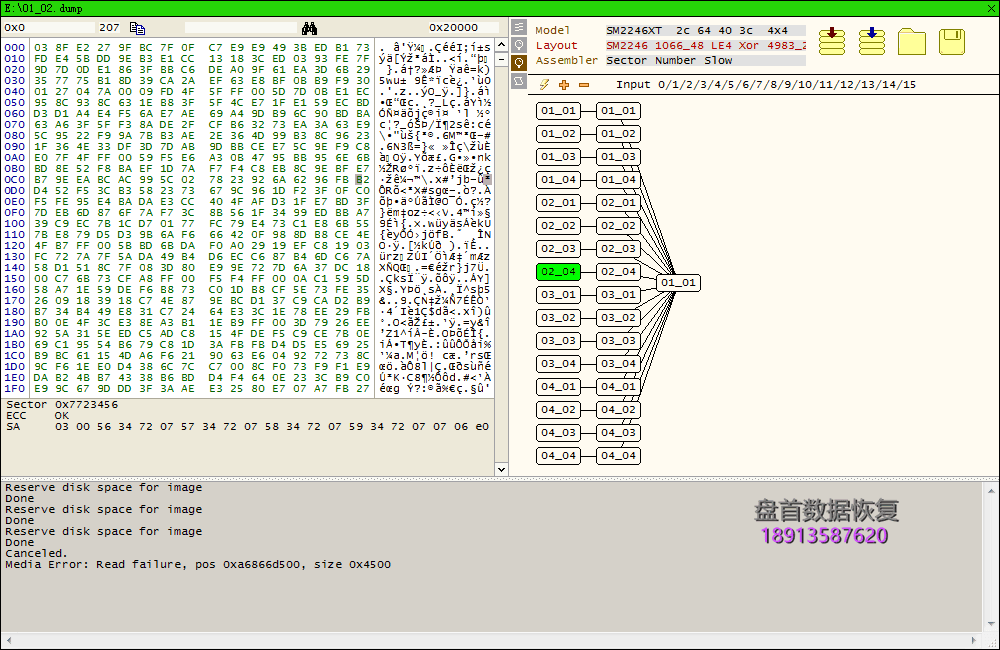The image size is (1000, 650).
Task: Select left-column node 03_02
Action: coord(558,318)
